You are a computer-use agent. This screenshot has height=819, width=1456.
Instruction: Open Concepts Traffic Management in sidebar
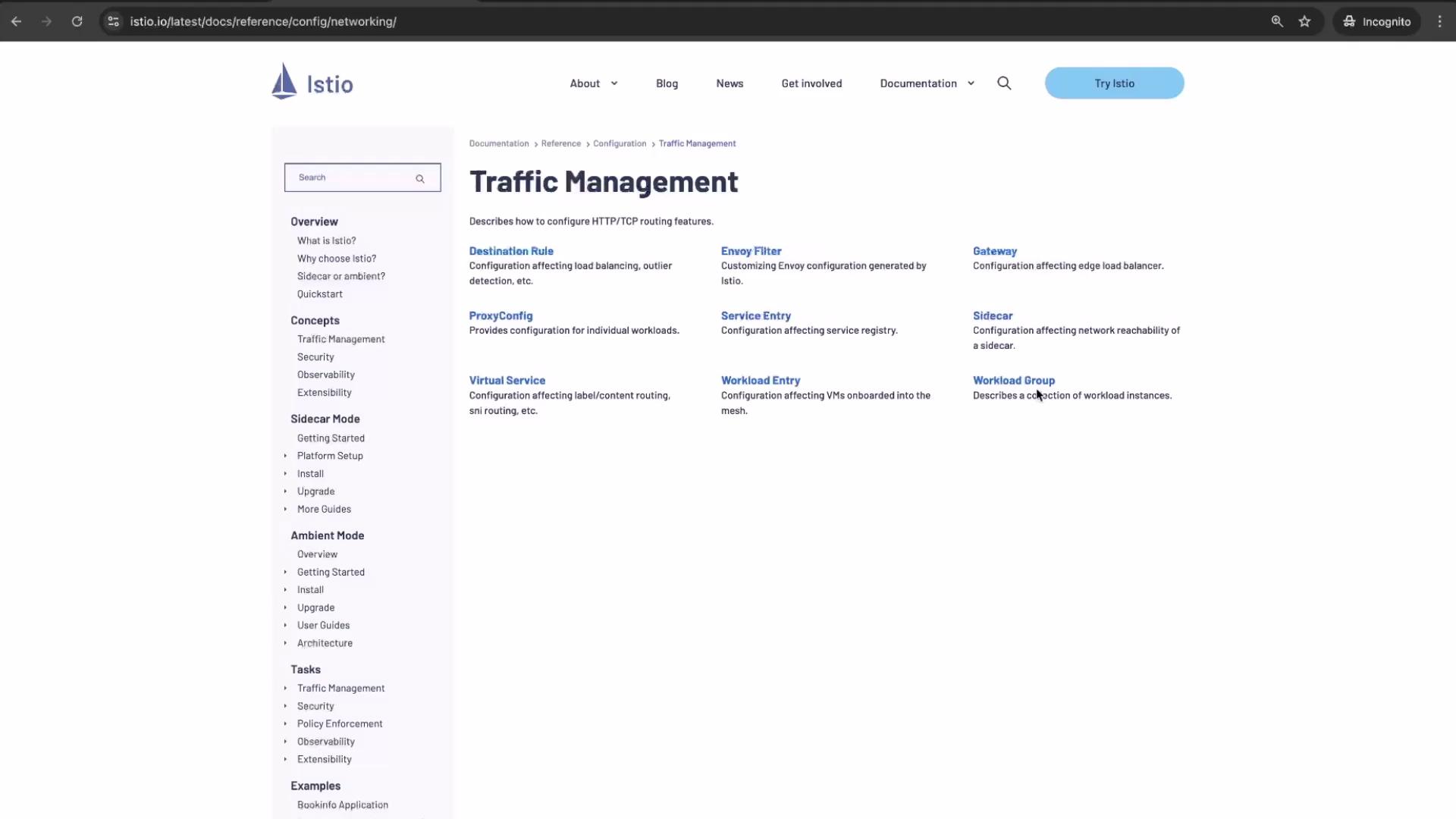pos(340,339)
